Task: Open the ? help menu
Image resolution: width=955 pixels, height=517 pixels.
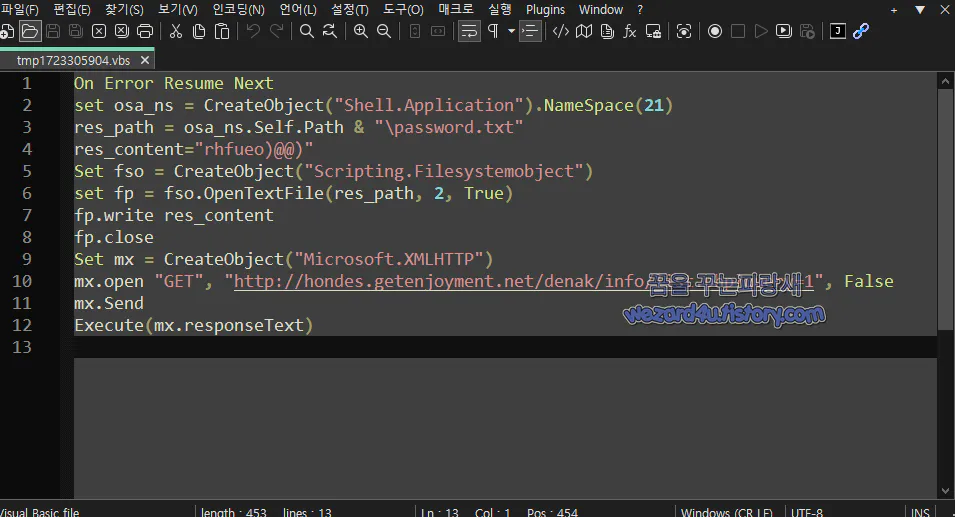Action: point(640,9)
